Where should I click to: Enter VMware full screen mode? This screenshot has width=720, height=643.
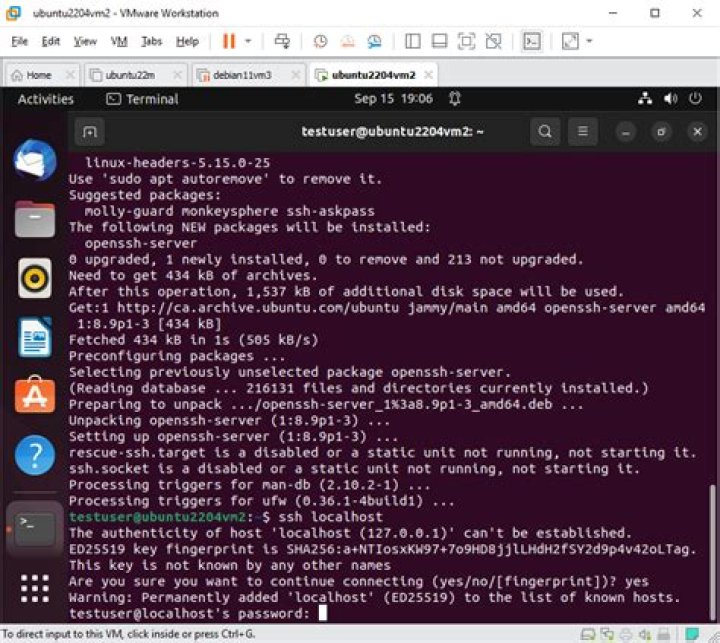466,41
